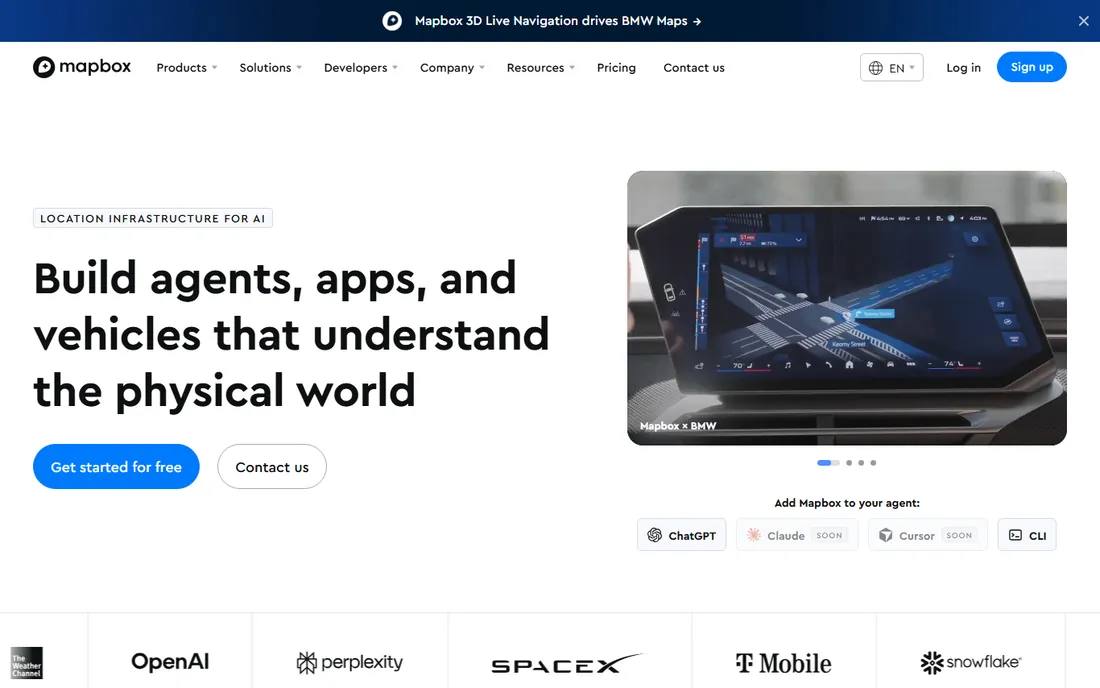
Task: Click the Mapbox logo in the header
Action: tap(81, 67)
